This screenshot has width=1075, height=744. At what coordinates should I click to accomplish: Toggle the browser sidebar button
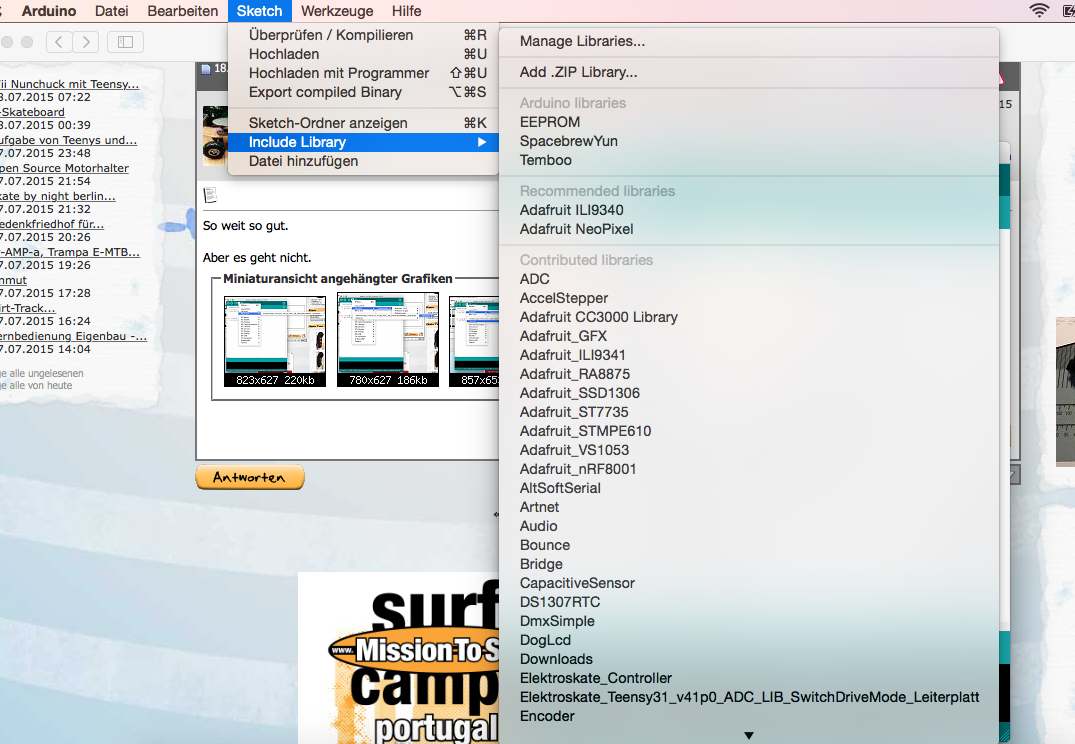[125, 42]
